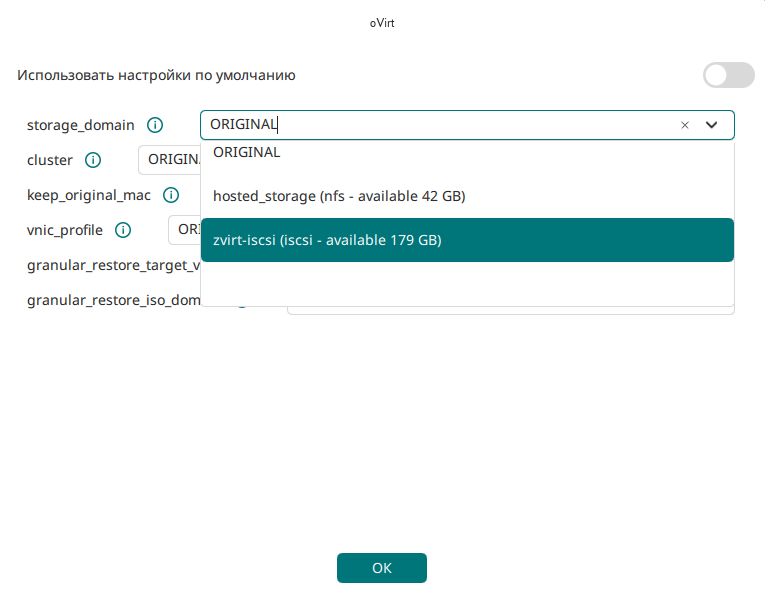
Task: Select the ORIGINAL option in the list
Action: [x=247, y=153]
